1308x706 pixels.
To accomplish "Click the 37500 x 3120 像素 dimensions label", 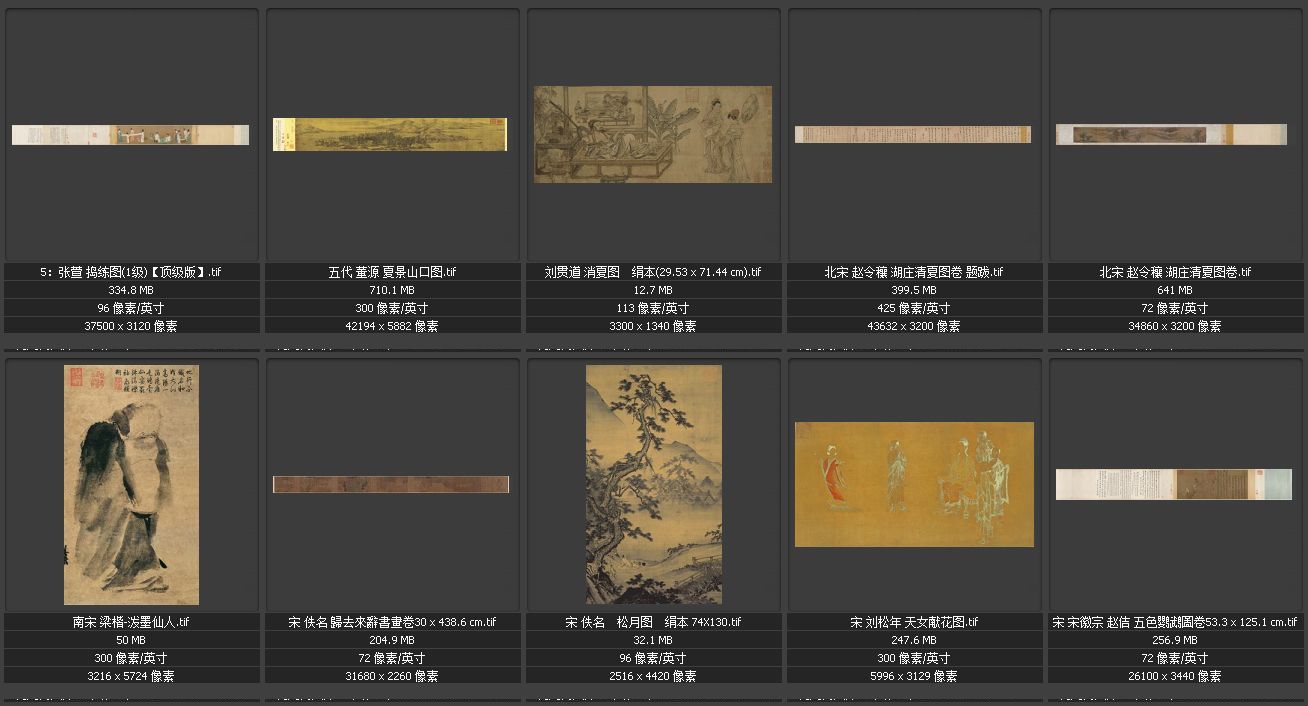I will pos(131,326).
